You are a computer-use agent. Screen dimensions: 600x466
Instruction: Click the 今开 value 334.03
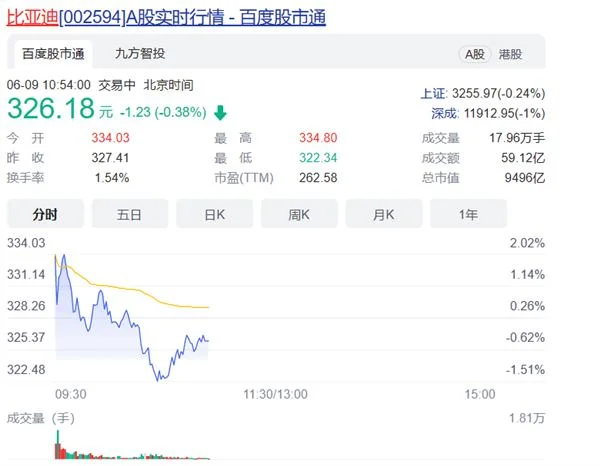tap(110, 138)
